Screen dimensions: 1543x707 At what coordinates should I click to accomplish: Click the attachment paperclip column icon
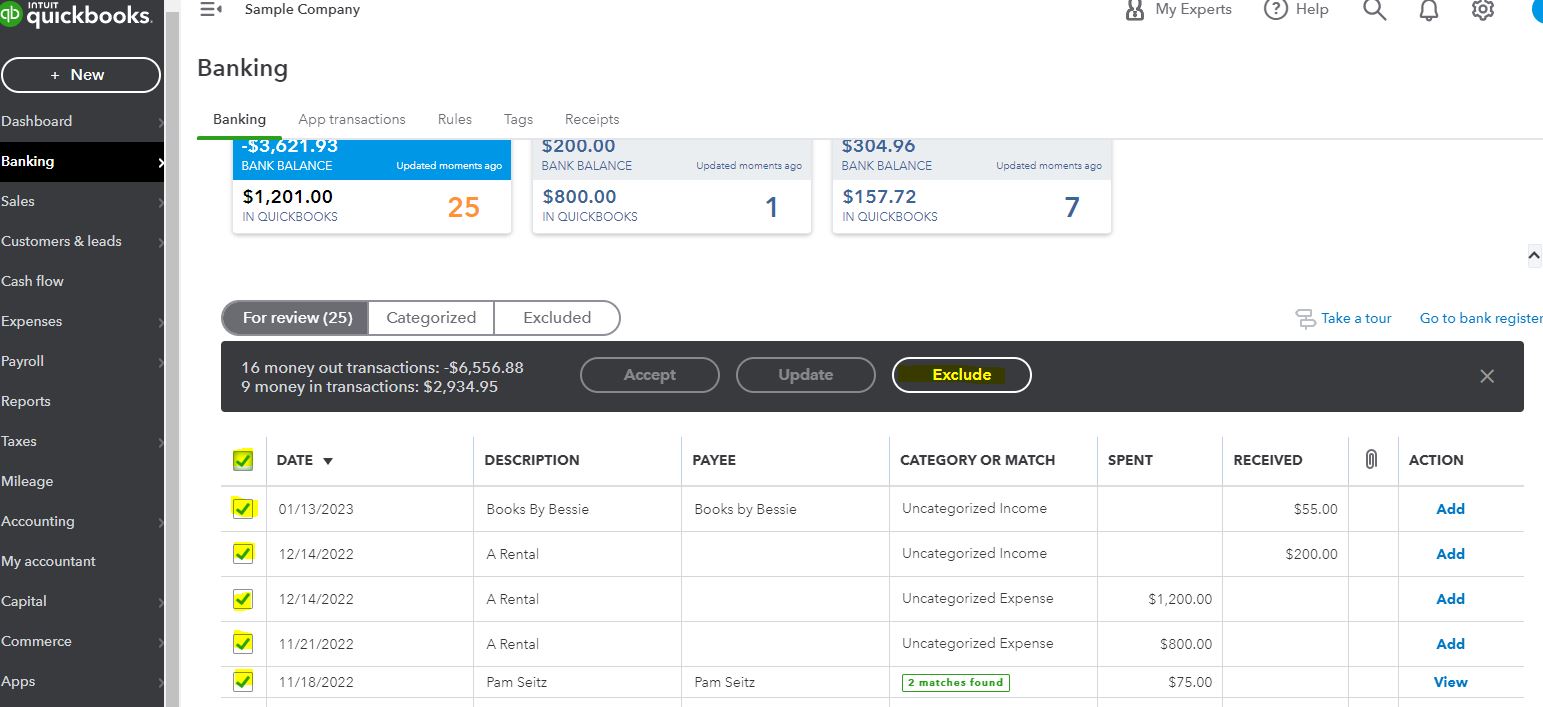(x=1371, y=459)
